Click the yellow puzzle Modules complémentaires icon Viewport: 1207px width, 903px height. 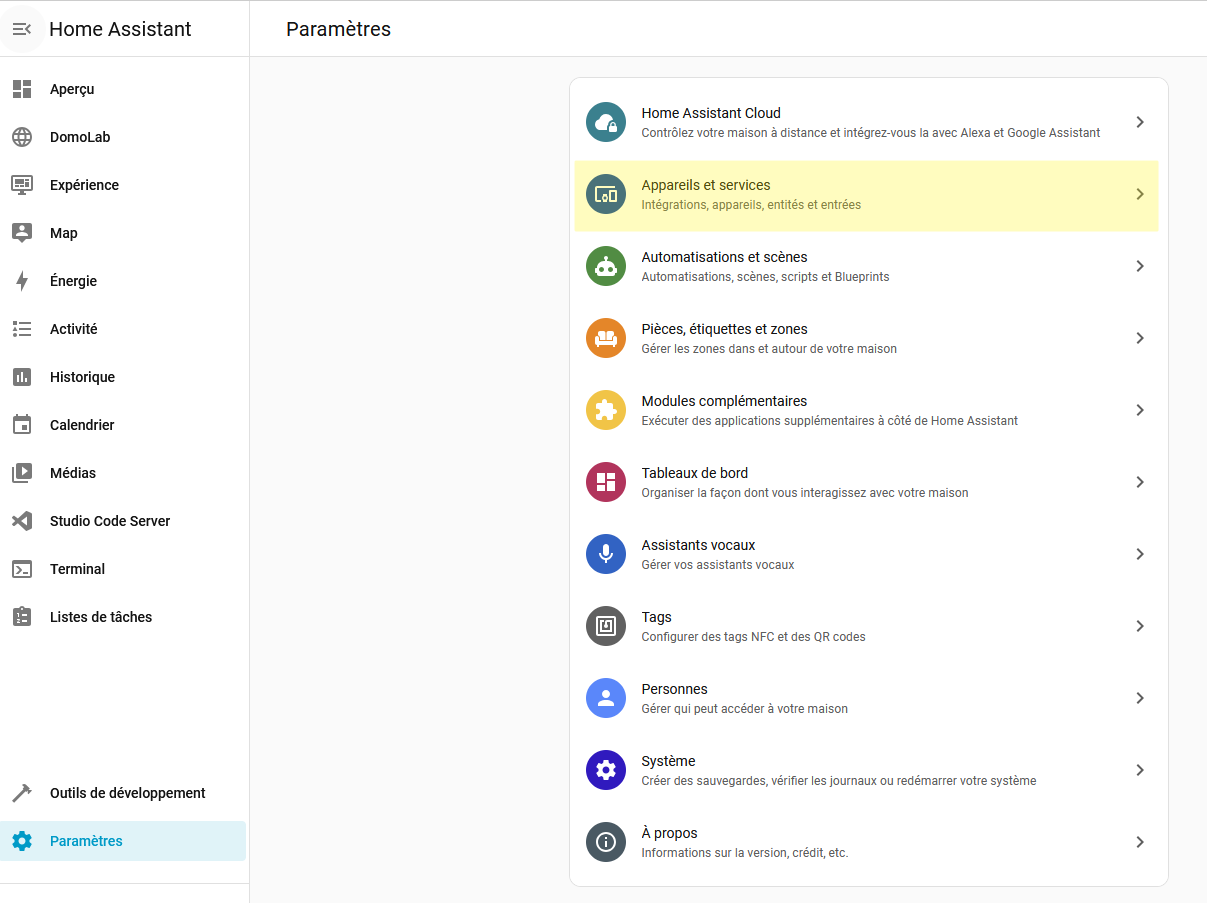coord(605,410)
